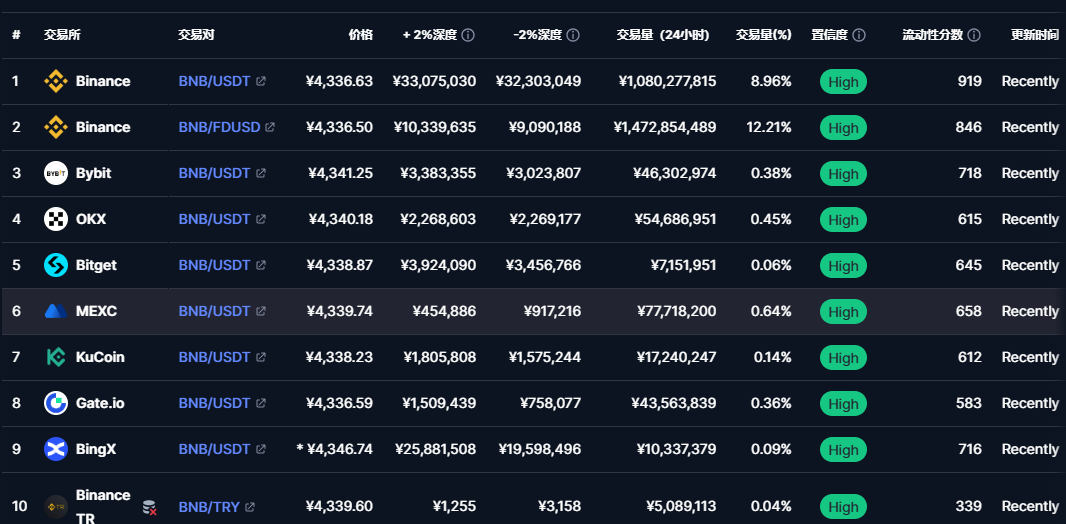
Task: Select the liquidity score 339
Action: coord(969,506)
